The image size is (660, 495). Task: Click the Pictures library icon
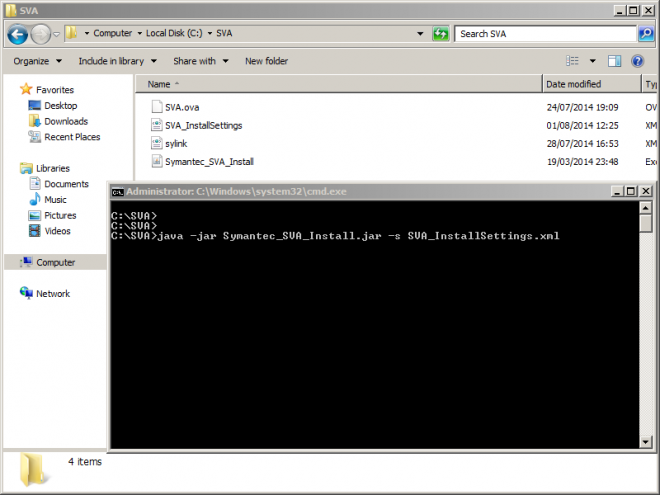click(35, 215)
